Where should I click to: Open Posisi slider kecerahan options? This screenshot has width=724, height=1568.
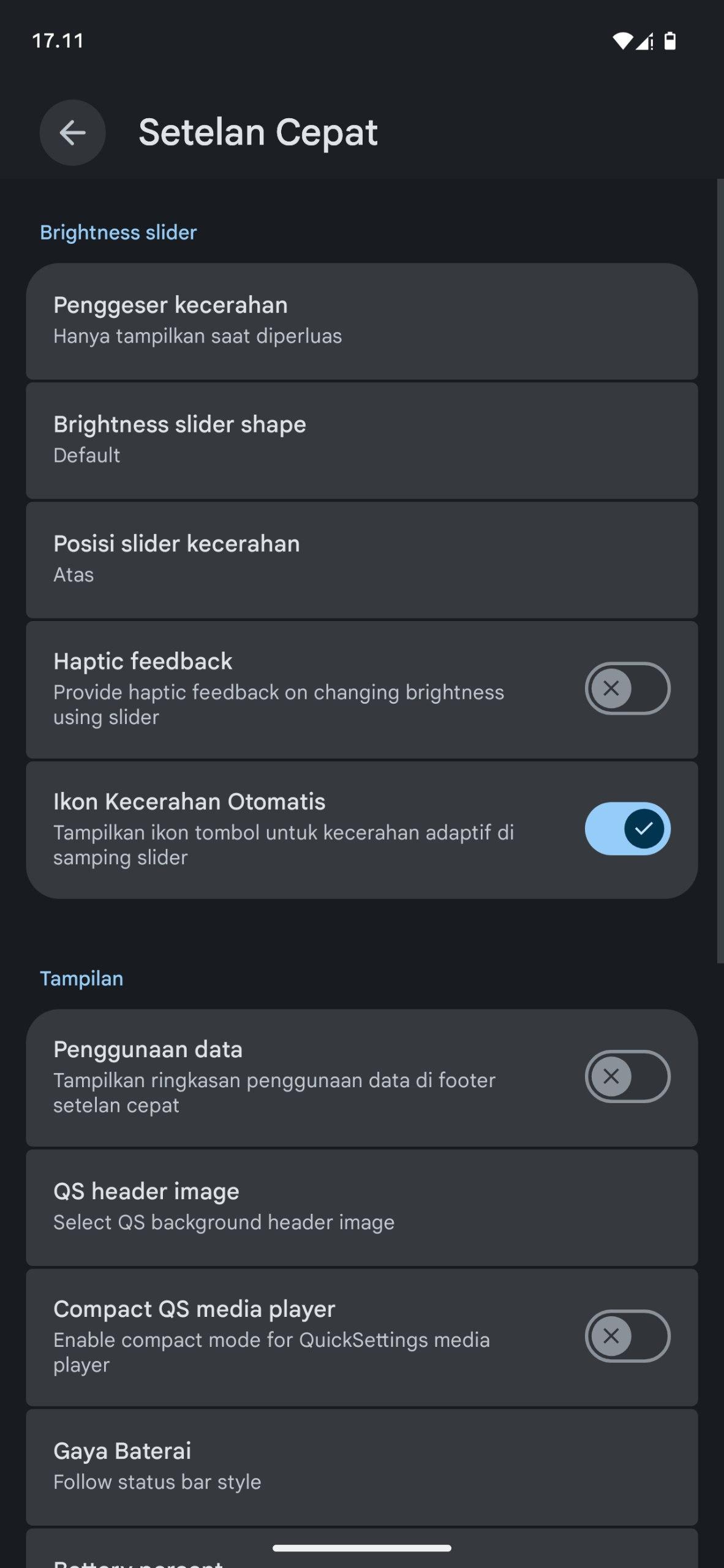click(361, 559)
